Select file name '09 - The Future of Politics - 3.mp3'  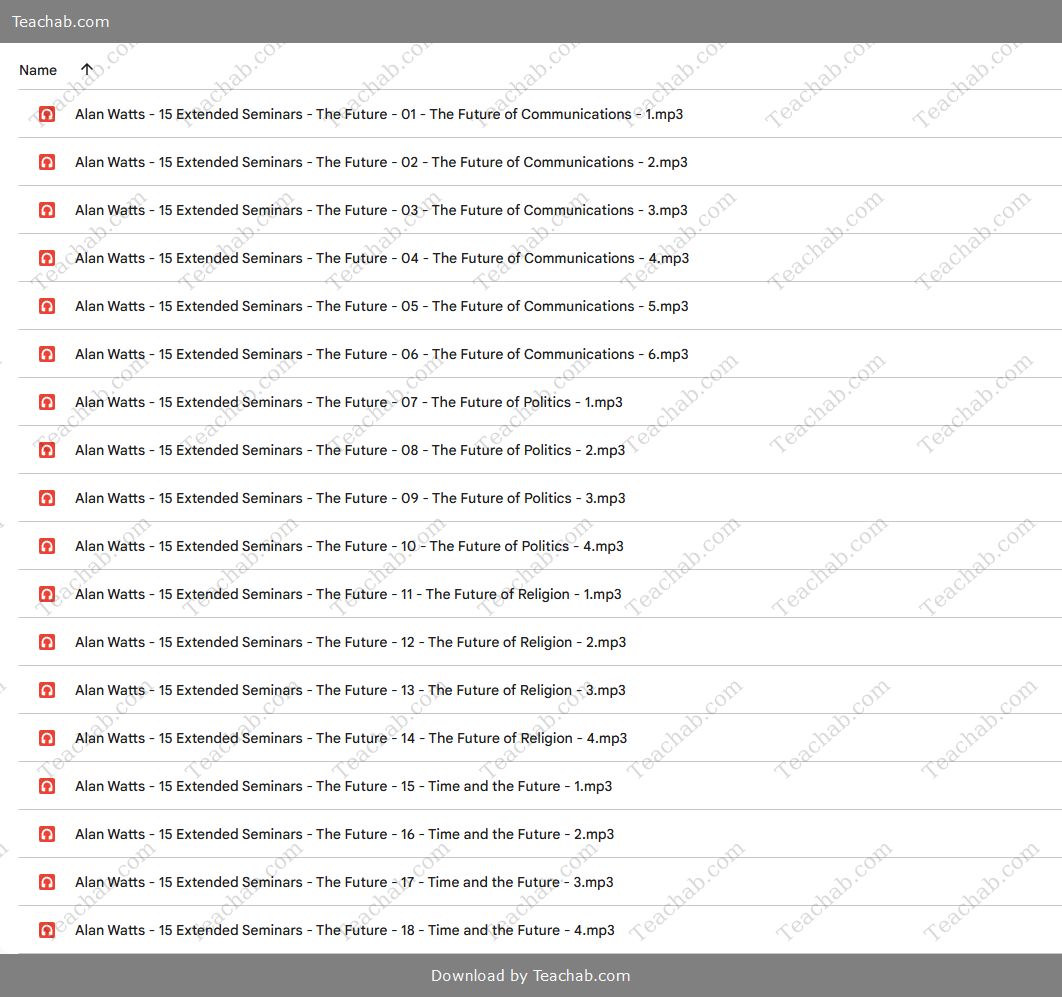point(350,498)
